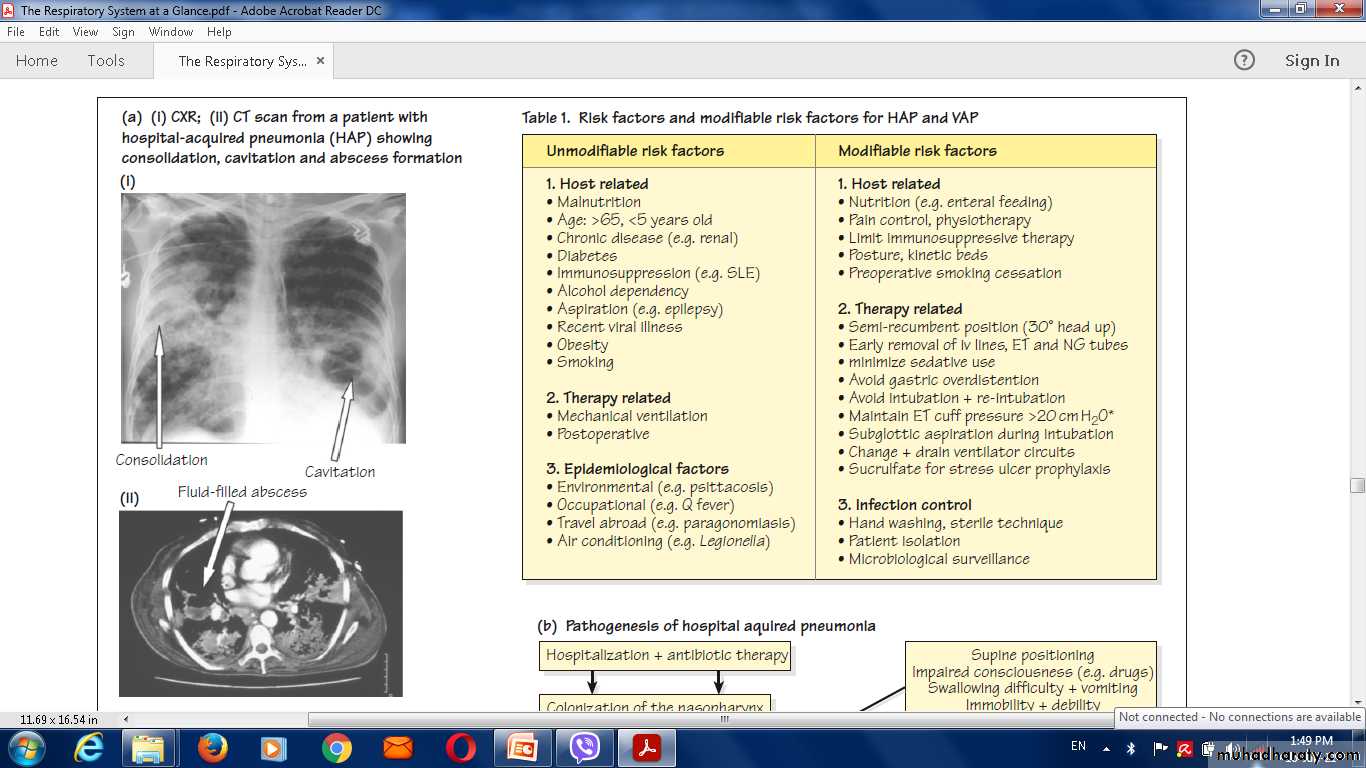Open the View menu
Image resolution: width=1366 pixels, height=768 pixels.
85,32
